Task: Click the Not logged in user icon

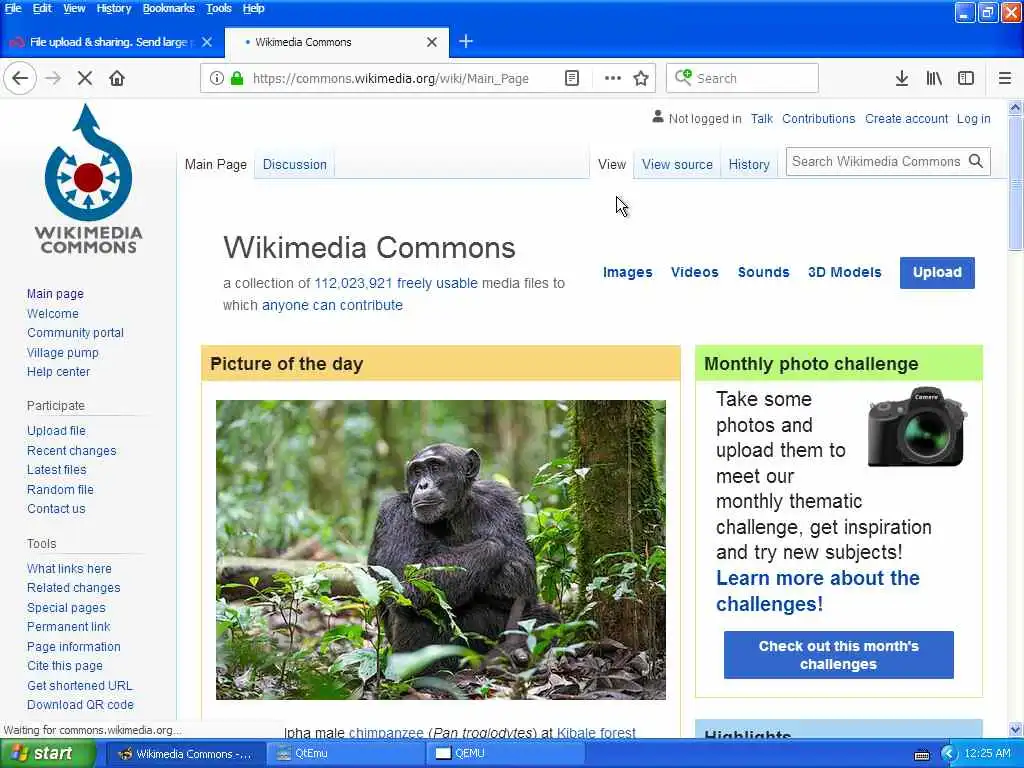Action: 658,117
